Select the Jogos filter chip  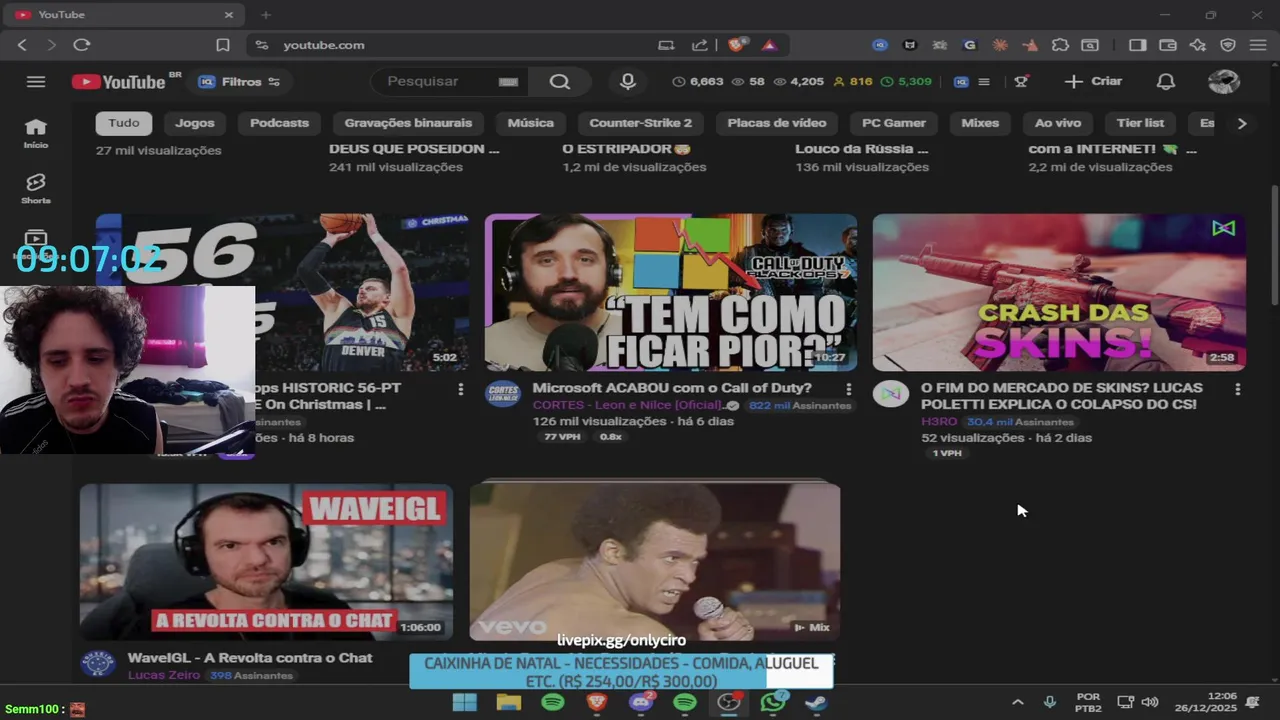point(195,123)
